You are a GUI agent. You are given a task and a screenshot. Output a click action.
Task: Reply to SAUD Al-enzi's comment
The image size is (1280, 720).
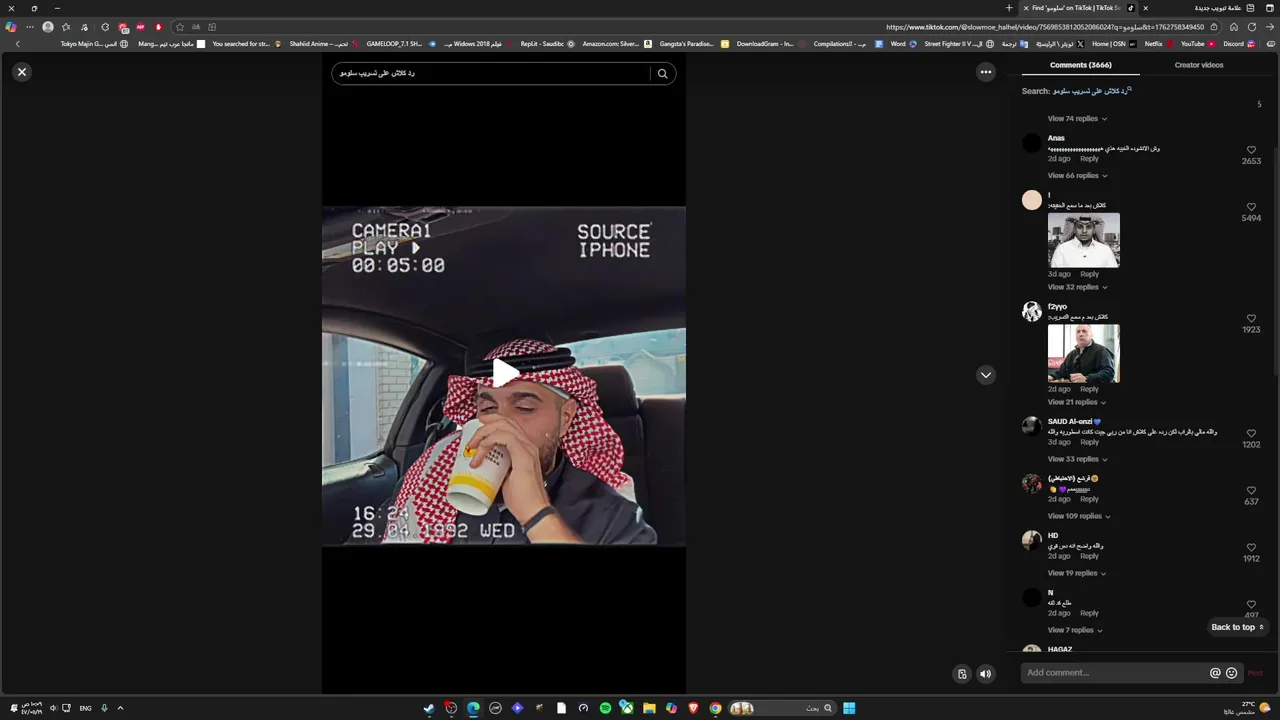[1089, 442]
